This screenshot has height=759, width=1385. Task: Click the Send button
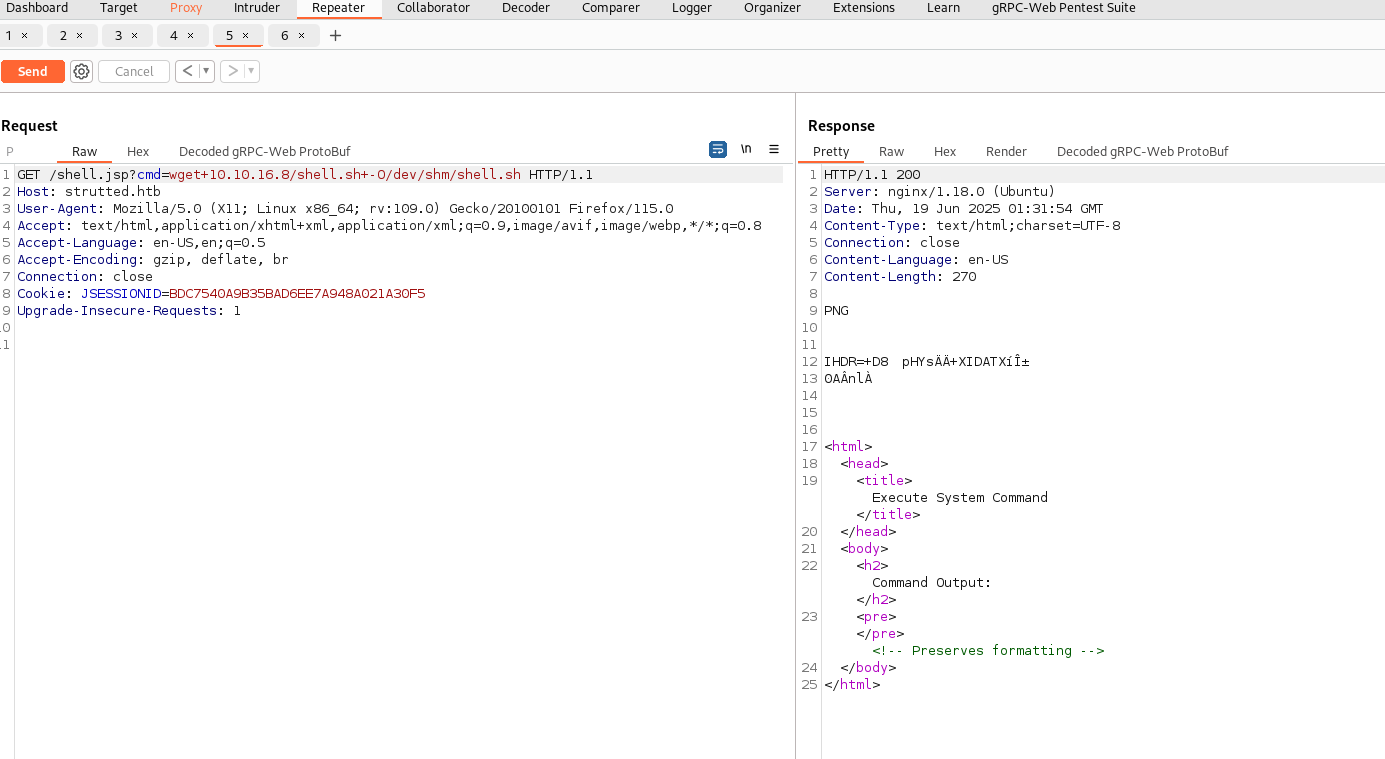pos(32,71)
